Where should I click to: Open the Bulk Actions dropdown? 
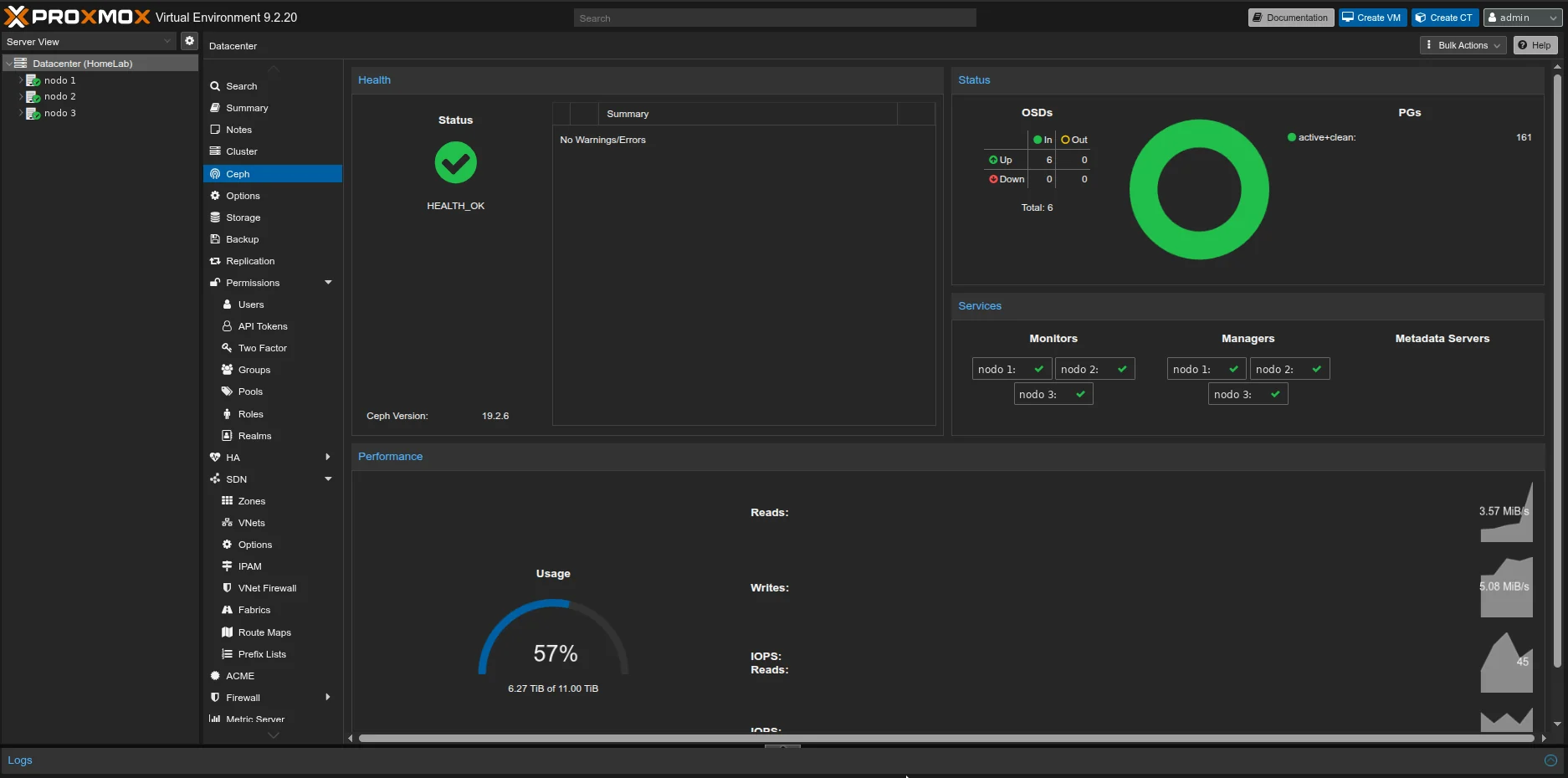point(1463,45)
